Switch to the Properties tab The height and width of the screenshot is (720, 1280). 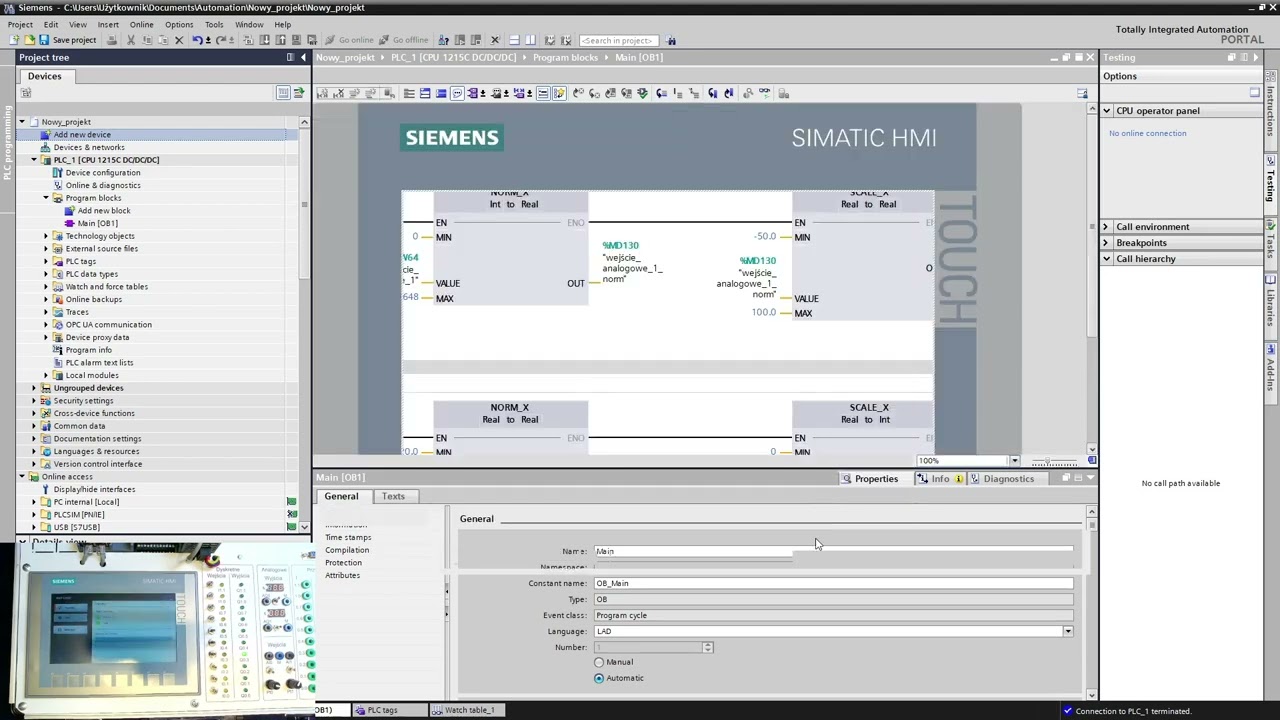pos(869,479)
